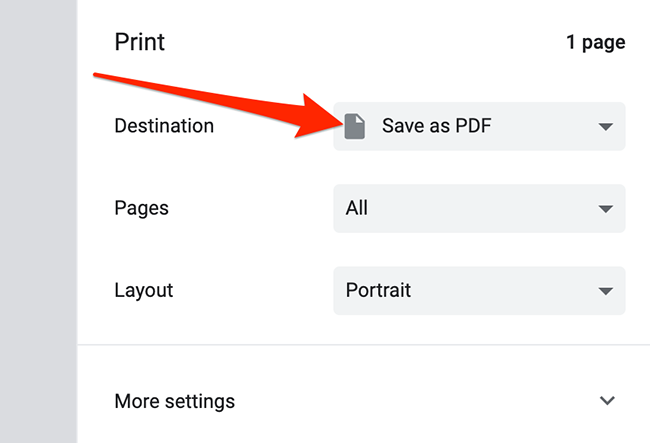This screenshot has height=443, width=650.
Task: Click the 1 page count text
Action: click(595, 43)
